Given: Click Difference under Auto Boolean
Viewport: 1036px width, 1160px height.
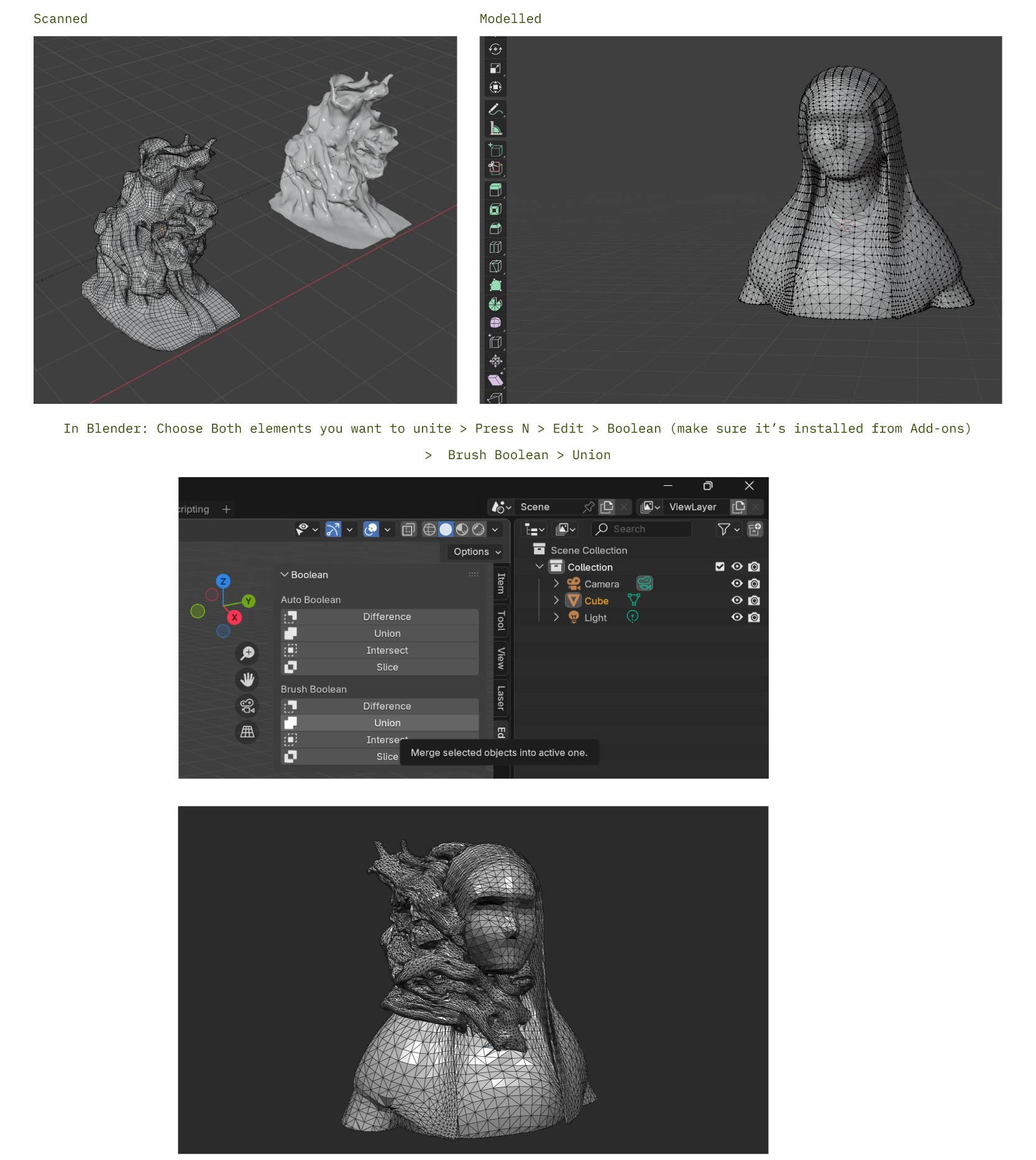Looking at the screenshot, I should [x=387, y=617].
